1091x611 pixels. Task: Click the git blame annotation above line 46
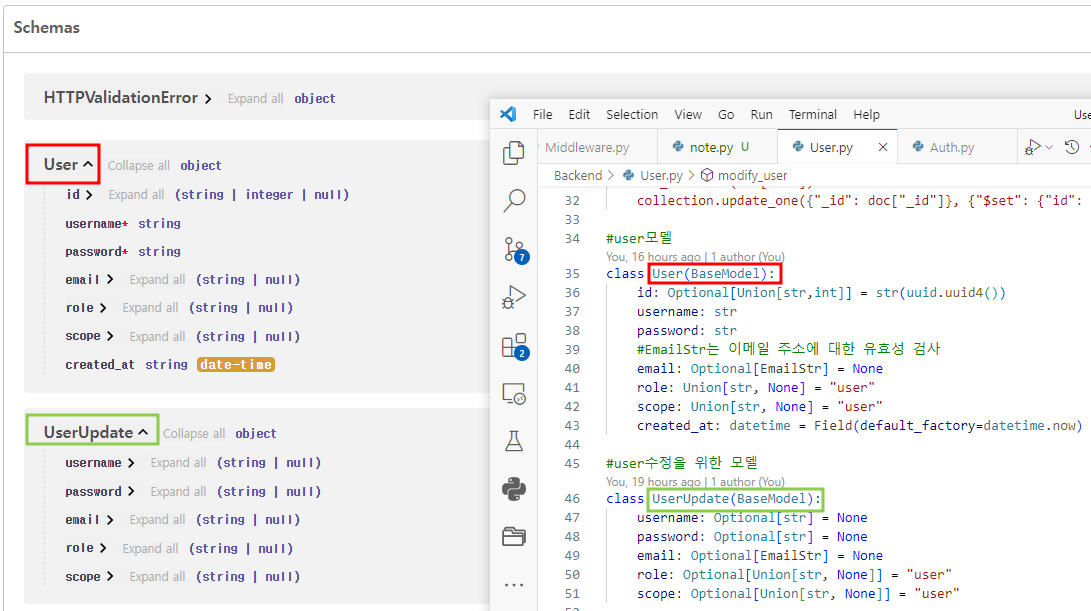click(x=695, y=482)
